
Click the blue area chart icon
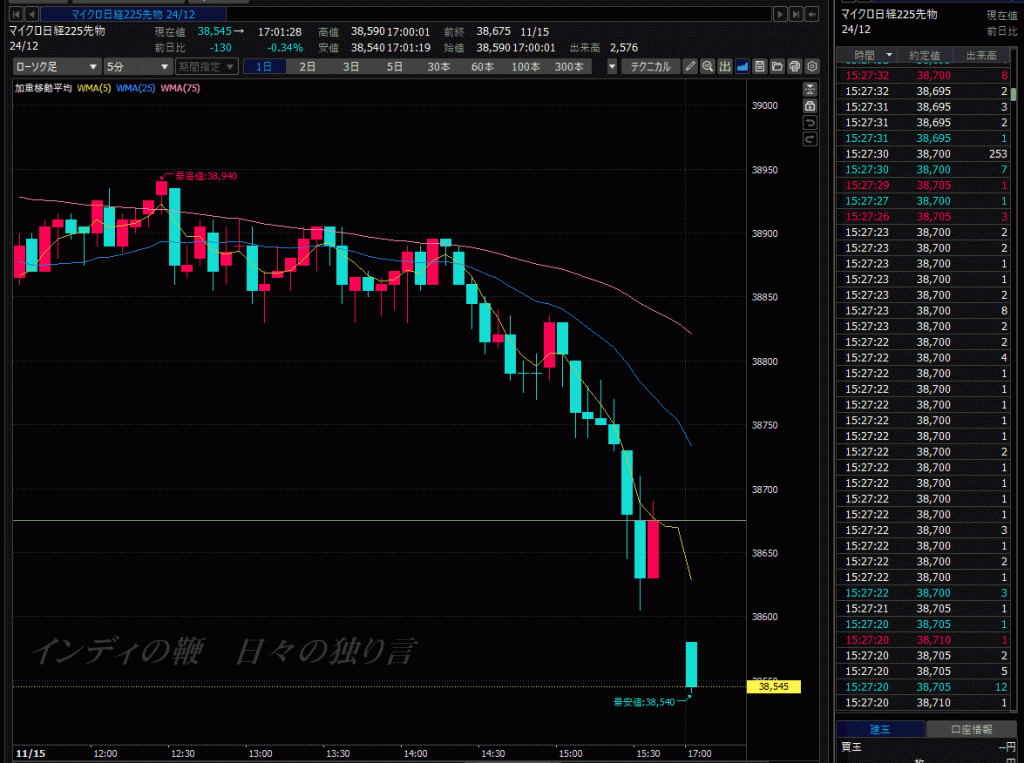[743, 67]
